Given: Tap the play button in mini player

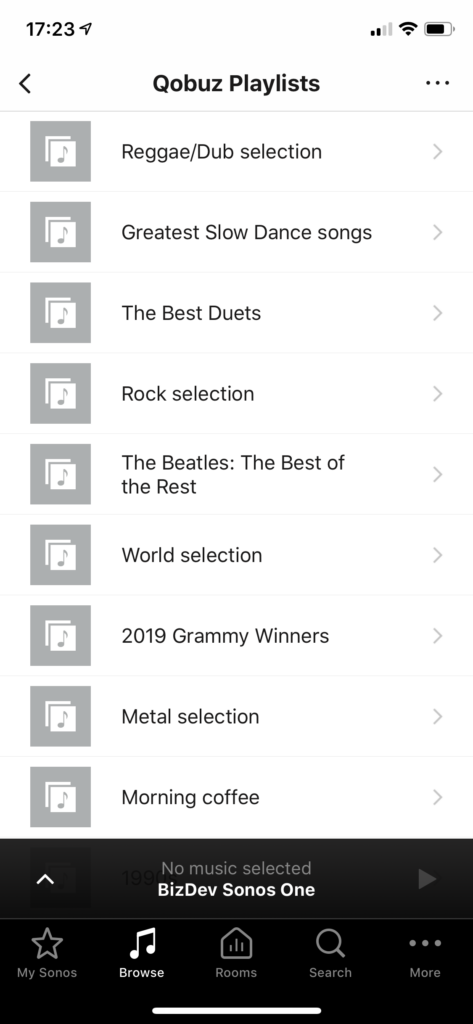Looking at the screenshot, I should pyautogui.click(x=427, y=879).
